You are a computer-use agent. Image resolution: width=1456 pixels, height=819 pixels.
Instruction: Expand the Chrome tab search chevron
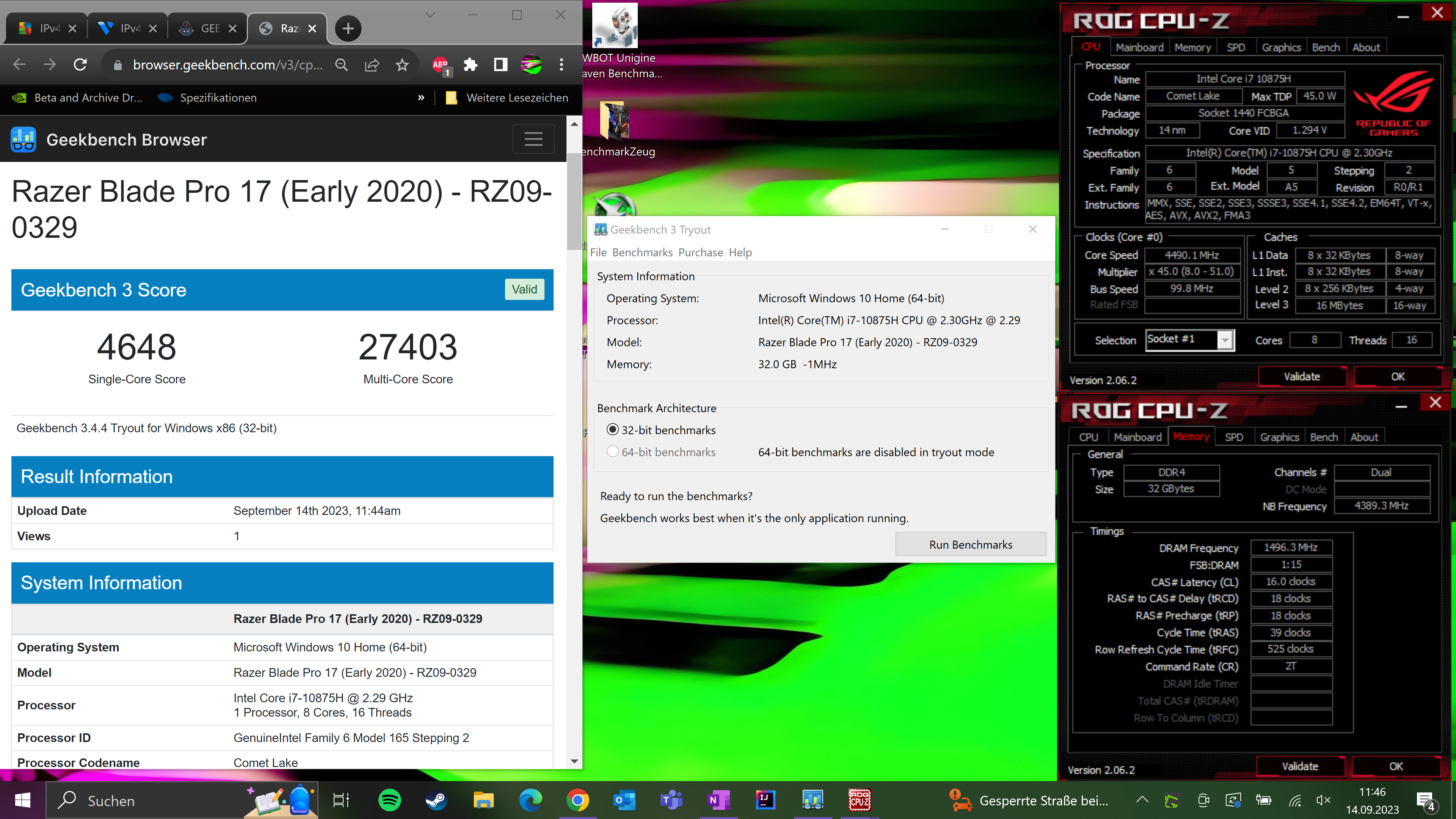click(x=431, y=15)
